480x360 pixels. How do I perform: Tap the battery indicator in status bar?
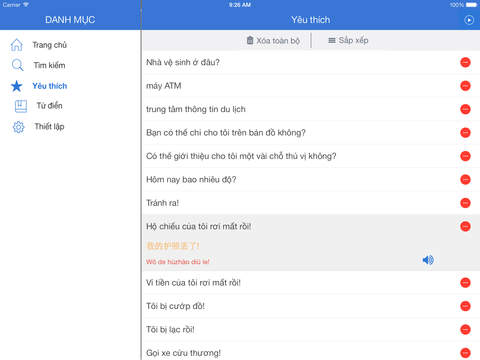(471, 5)
